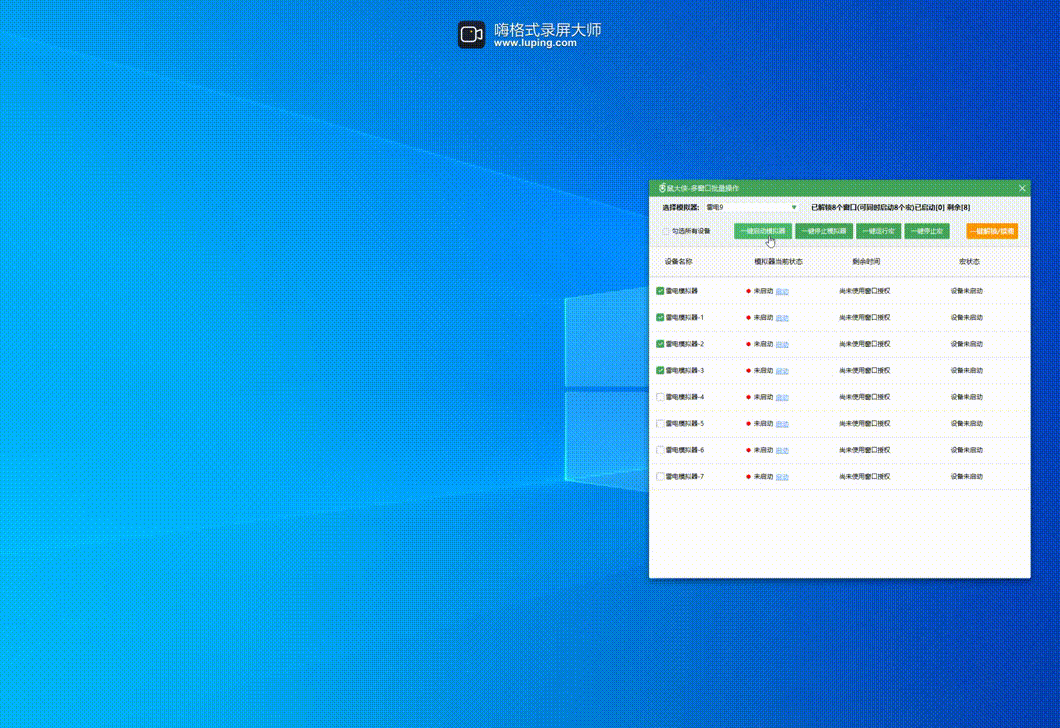Click the 启动 link for 雷电模拟器-6
1060x728 pixels.
coord(782,450)
